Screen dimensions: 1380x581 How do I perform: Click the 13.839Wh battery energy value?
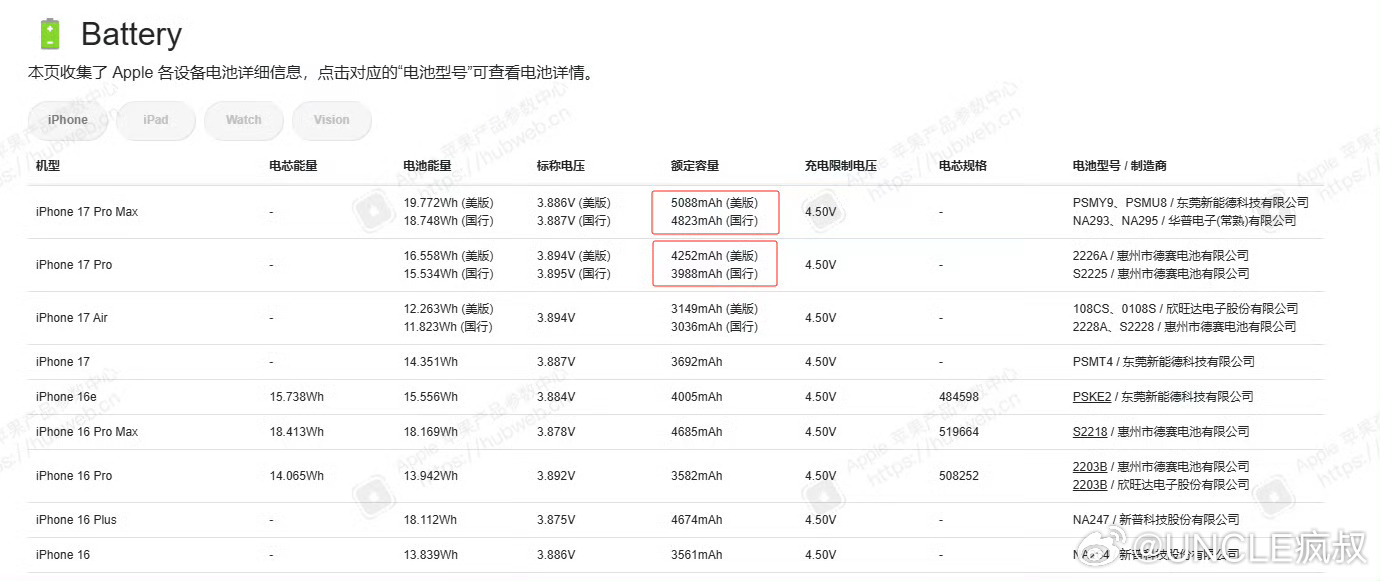tap(431, 555)
